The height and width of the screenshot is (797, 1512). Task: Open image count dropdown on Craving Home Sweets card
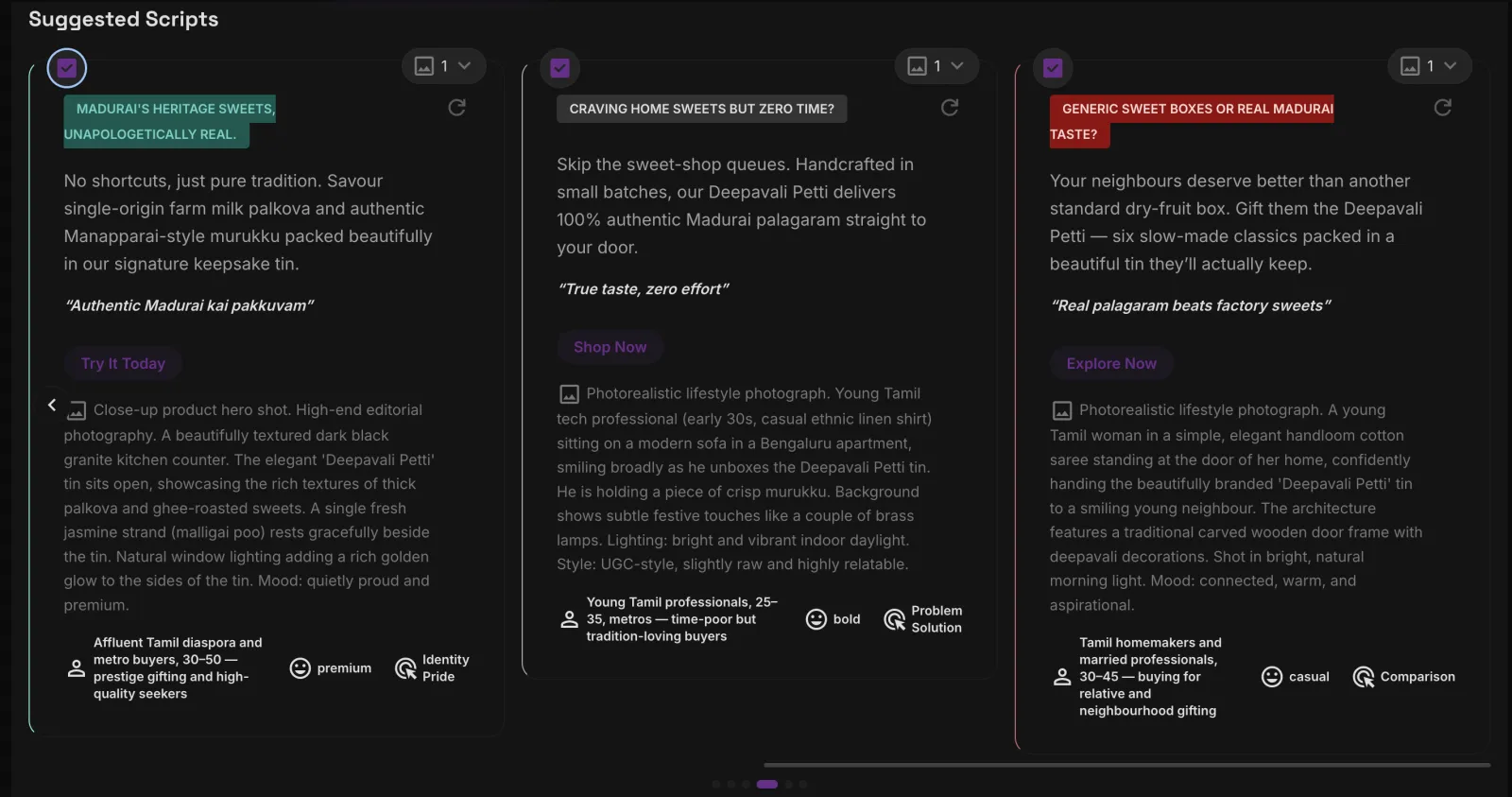point(936,66)
